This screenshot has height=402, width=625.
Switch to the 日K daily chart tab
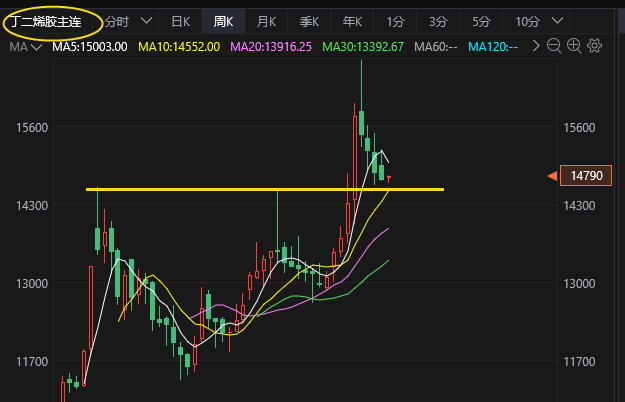tap(180, 22)
